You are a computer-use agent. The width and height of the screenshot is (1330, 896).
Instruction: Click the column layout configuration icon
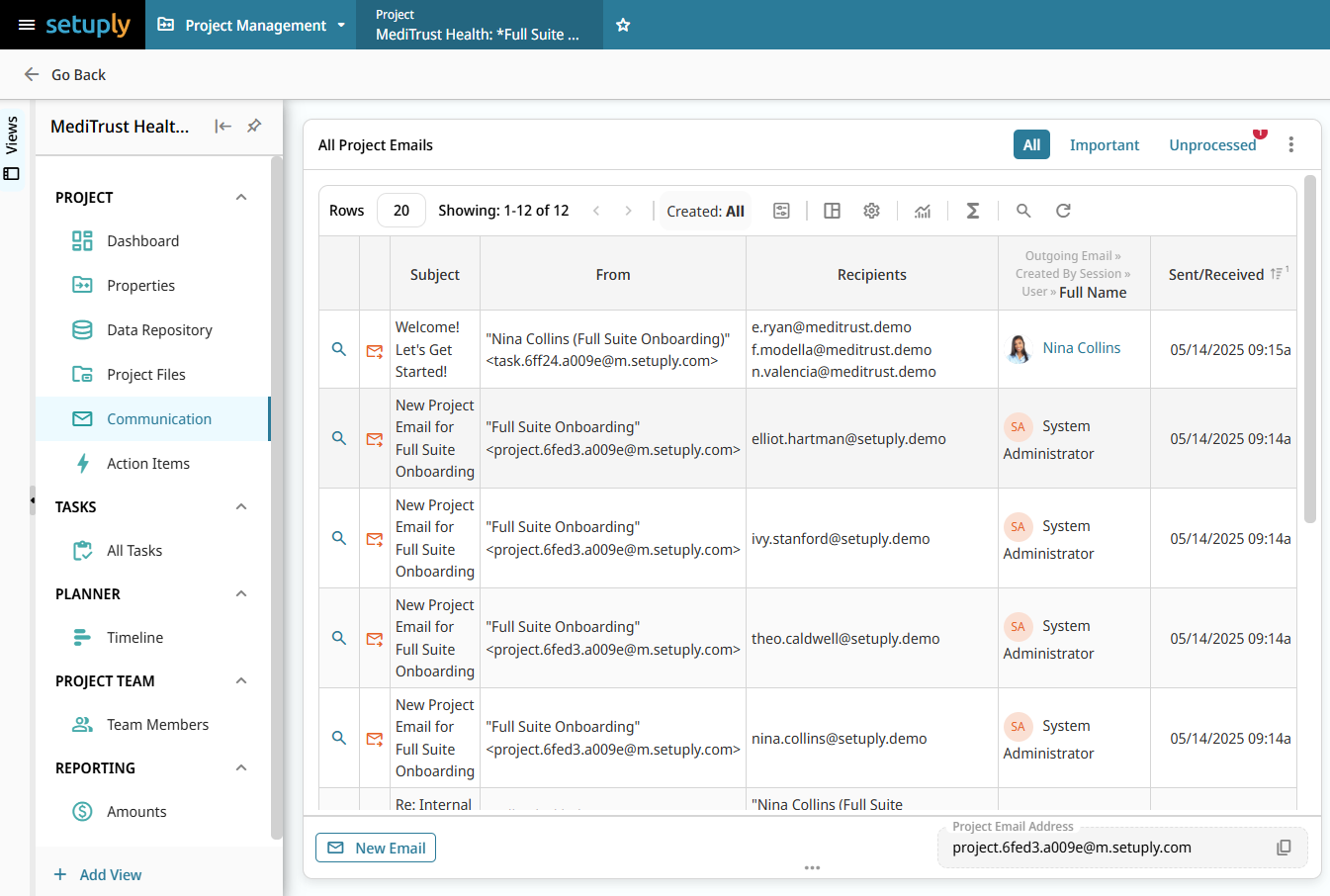pos(832,211)
